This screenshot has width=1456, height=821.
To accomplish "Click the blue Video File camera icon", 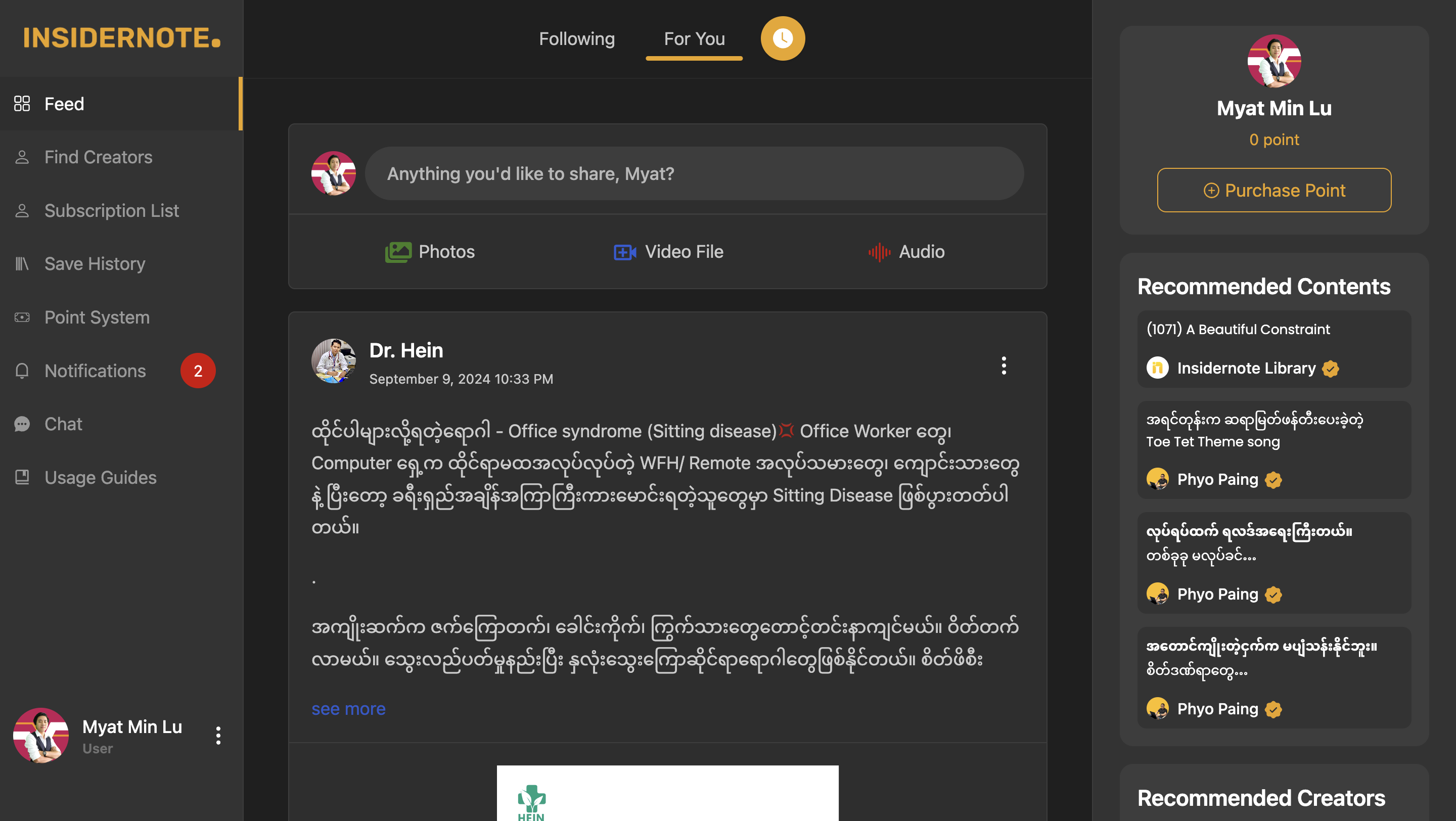I will (625, 252).
